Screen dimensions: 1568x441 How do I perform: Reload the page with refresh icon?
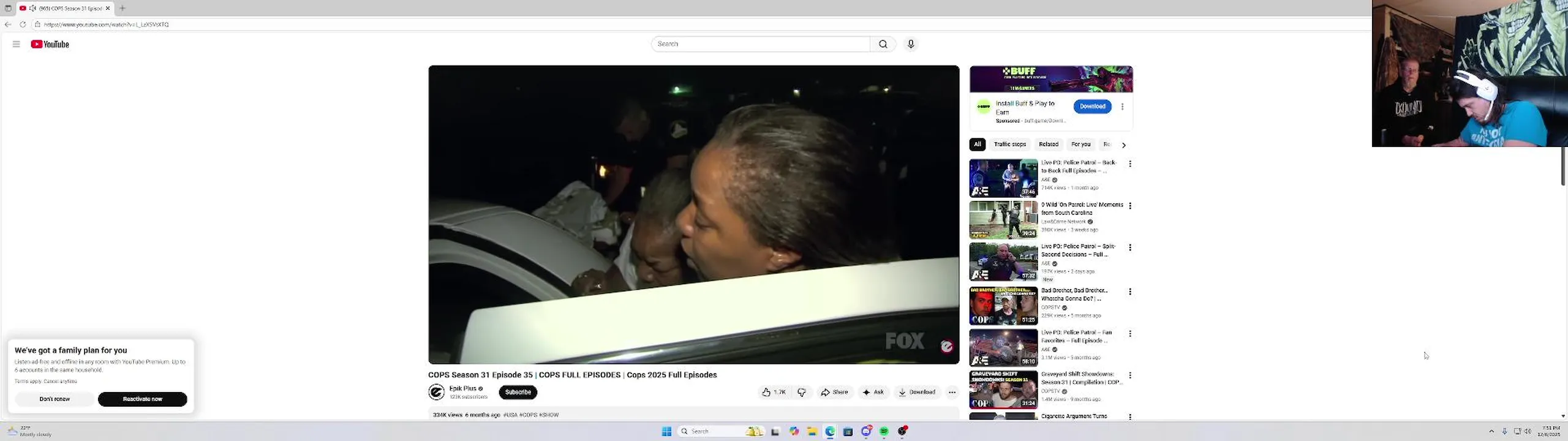[23, 24]
